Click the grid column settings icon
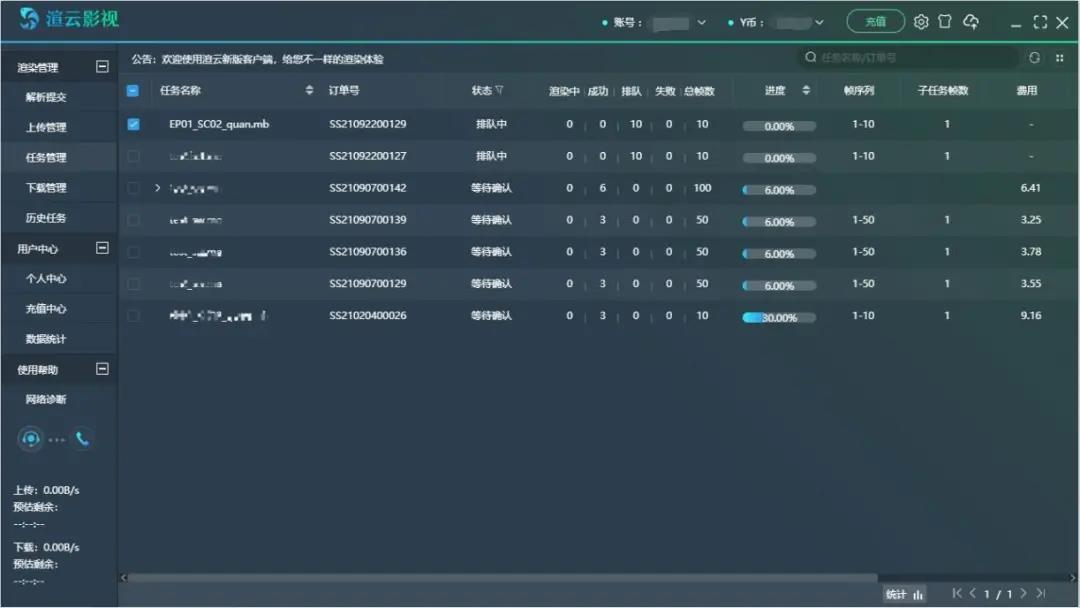 coord(1059,58)
